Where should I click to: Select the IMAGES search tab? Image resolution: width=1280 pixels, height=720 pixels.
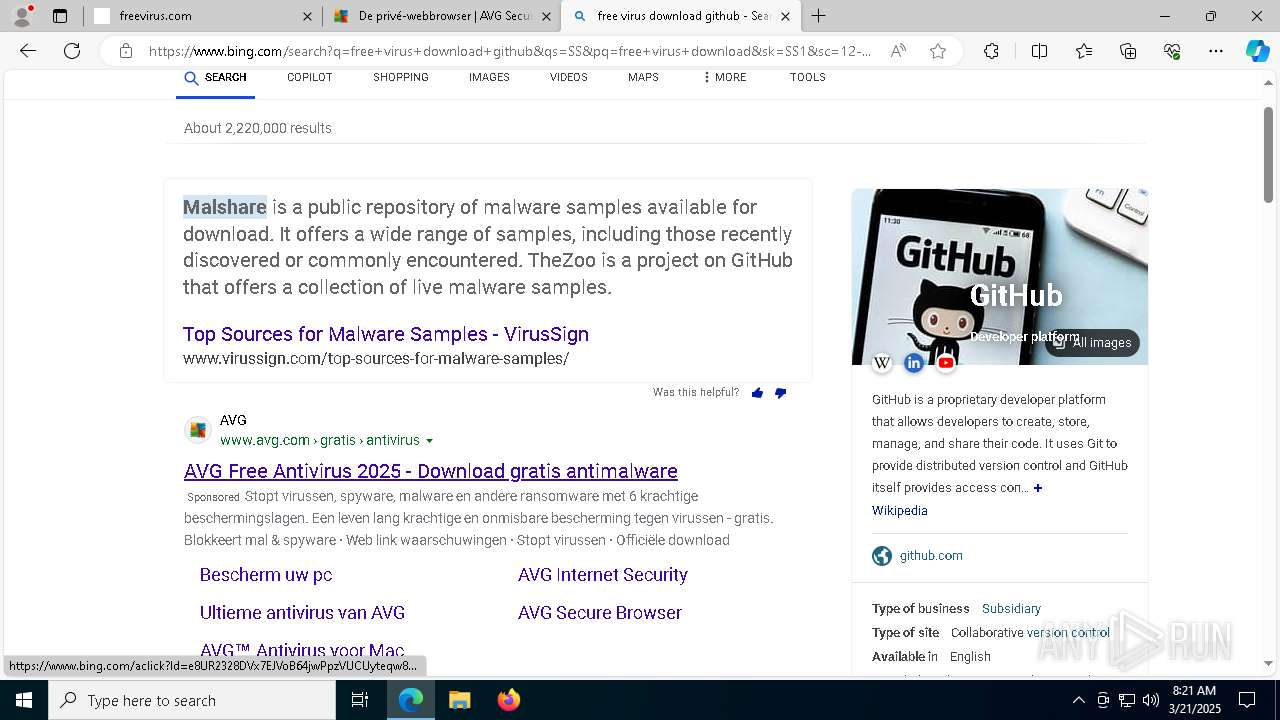coord(489,77)
